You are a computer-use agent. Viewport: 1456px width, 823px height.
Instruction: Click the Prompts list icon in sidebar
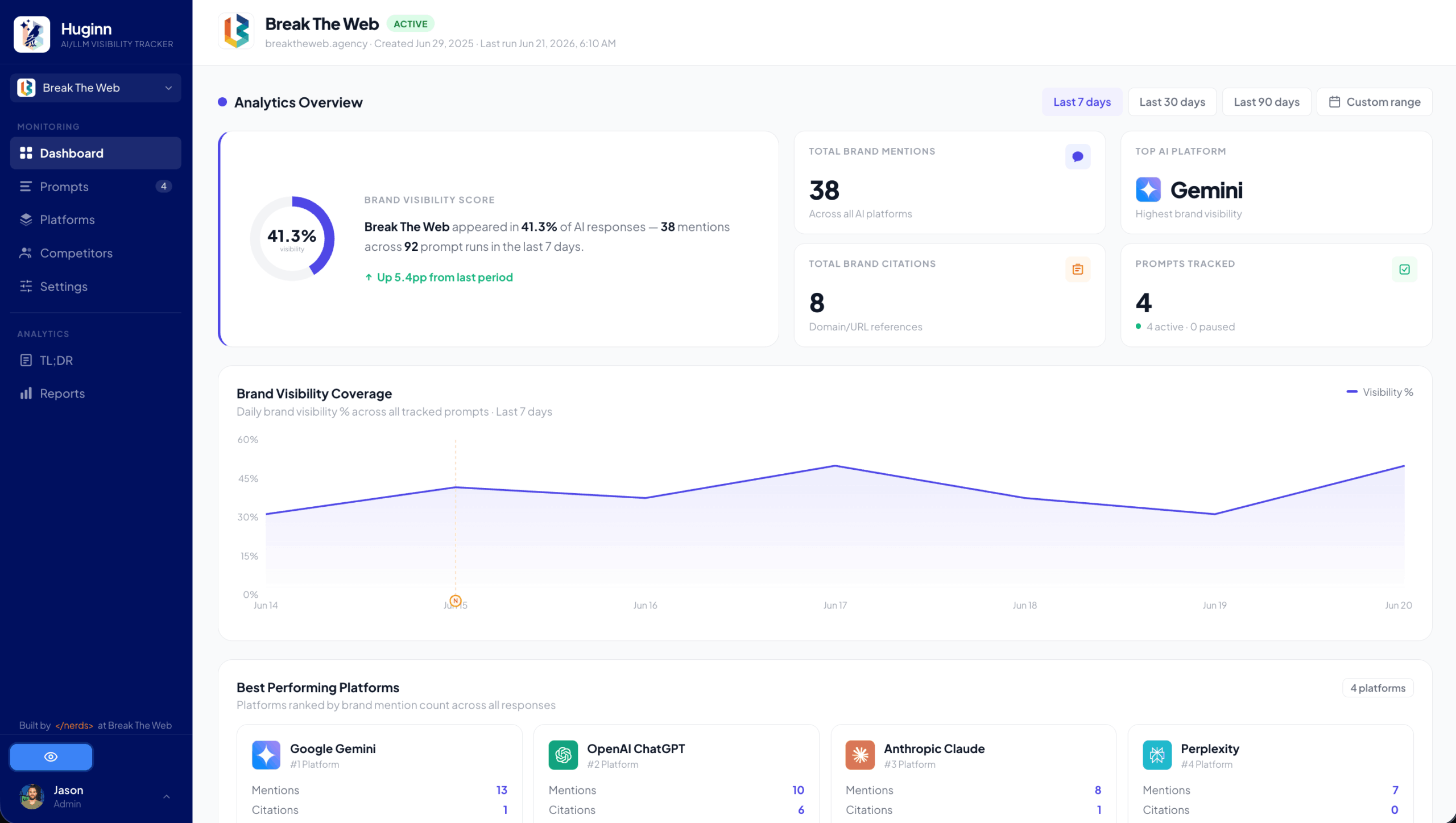click(26, 187)
